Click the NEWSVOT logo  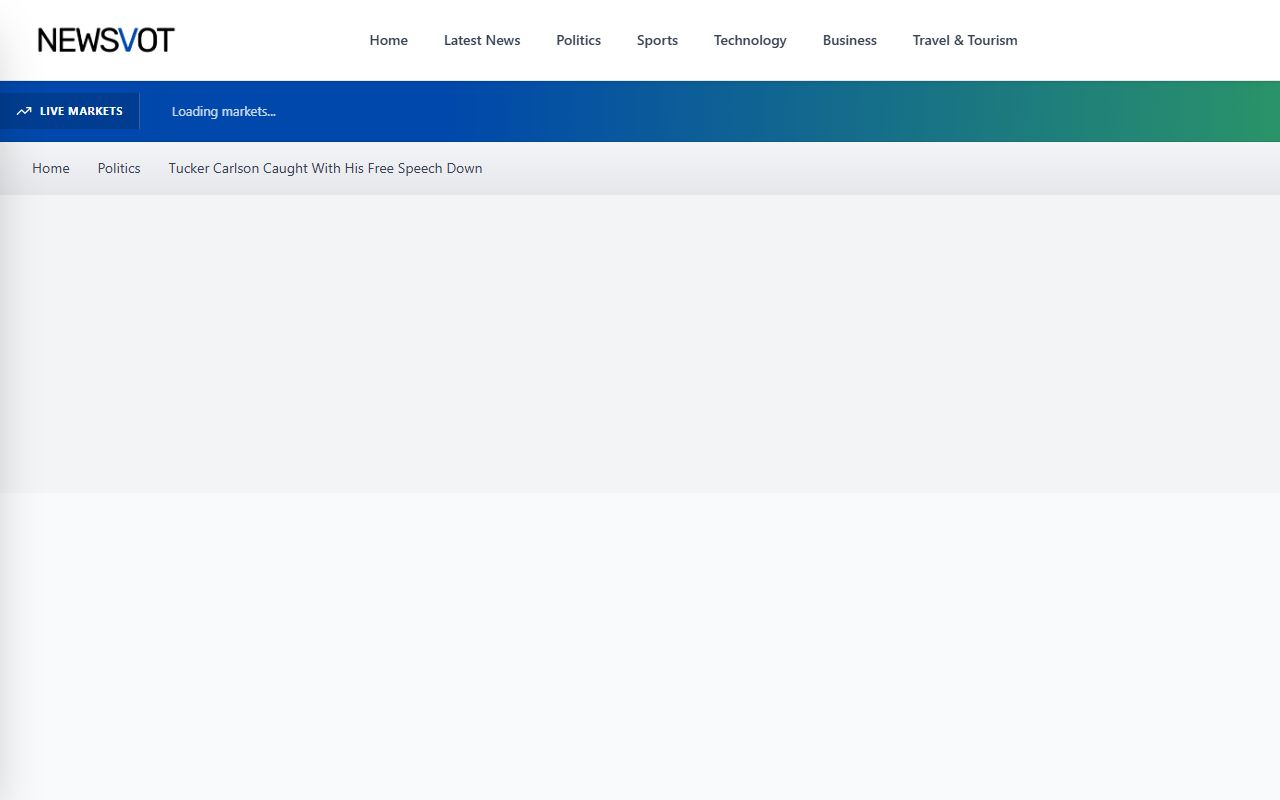[x=106, y=40]
